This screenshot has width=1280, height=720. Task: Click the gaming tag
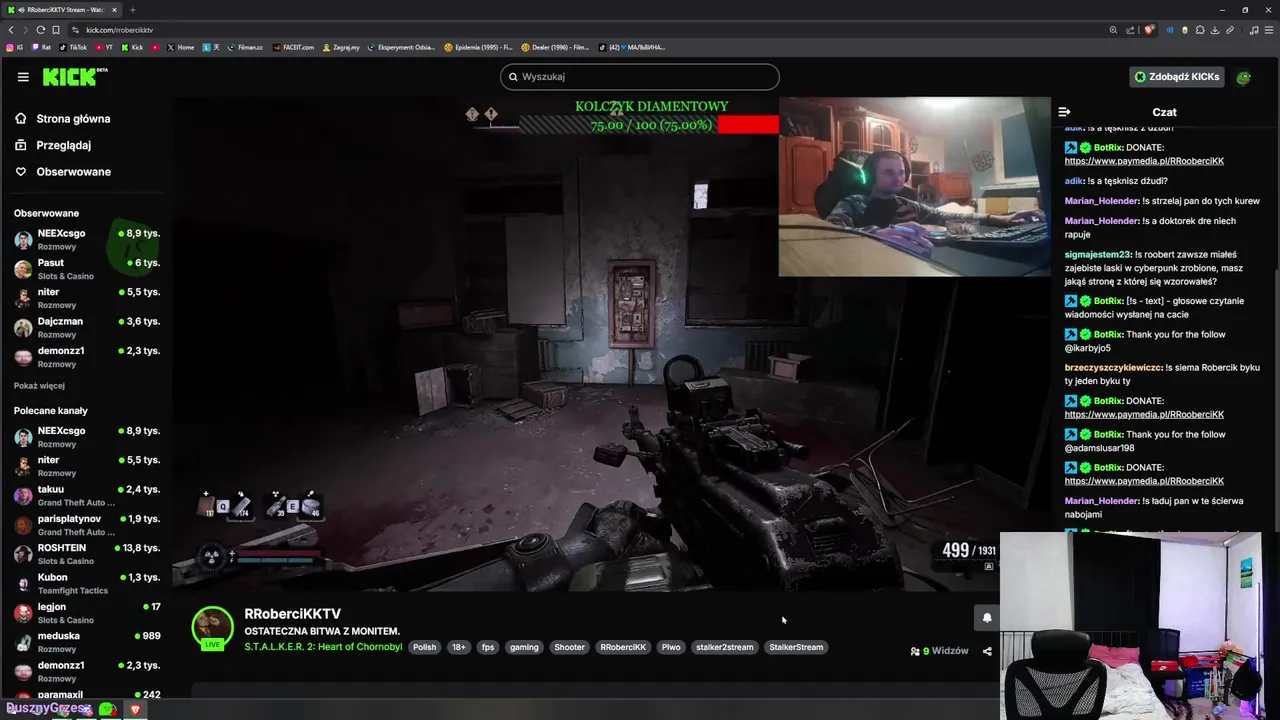(x=524, y=647)
